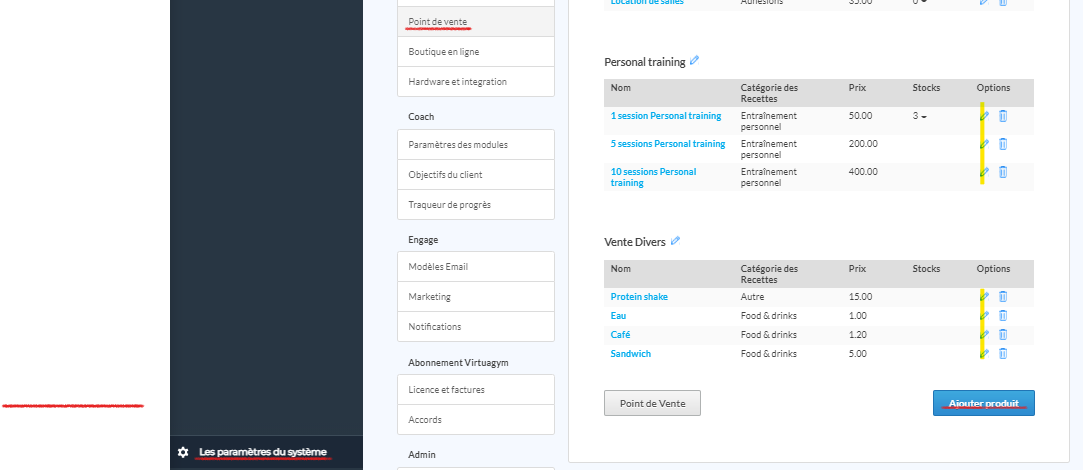
Task: Delete the 5 sessions Personal training product
Action: [x=1003, y=144]
